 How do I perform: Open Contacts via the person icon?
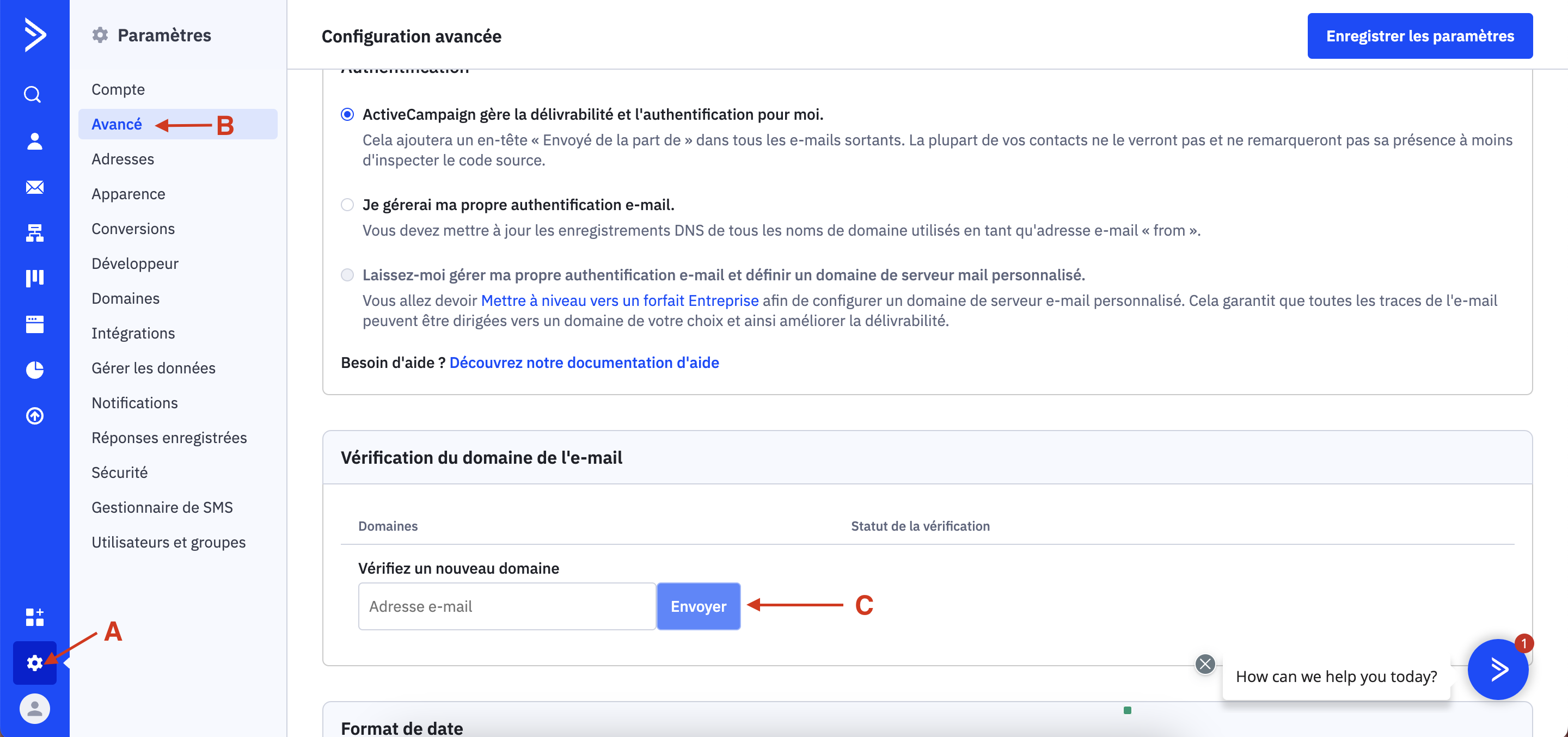point(34,141)
